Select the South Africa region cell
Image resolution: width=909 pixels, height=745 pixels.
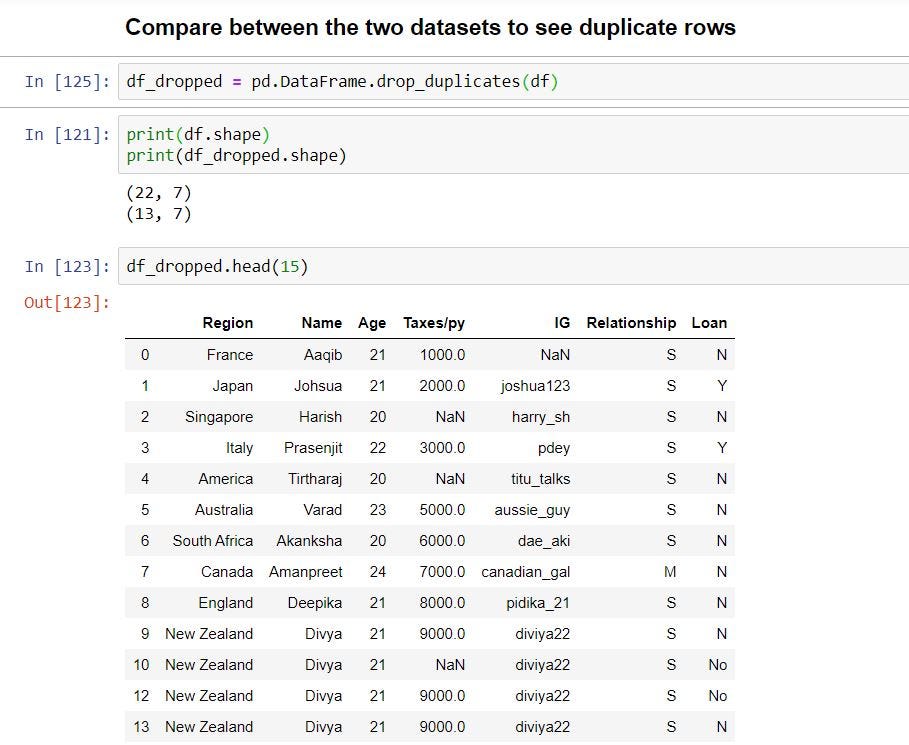[x=212, y=541]
